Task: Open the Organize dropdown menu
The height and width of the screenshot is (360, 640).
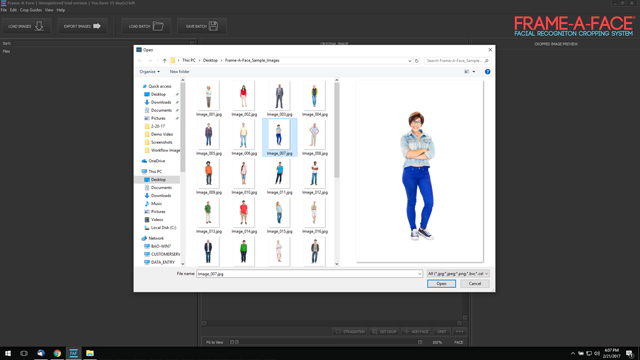Action: pyautogui.click(x=149, y=71)
